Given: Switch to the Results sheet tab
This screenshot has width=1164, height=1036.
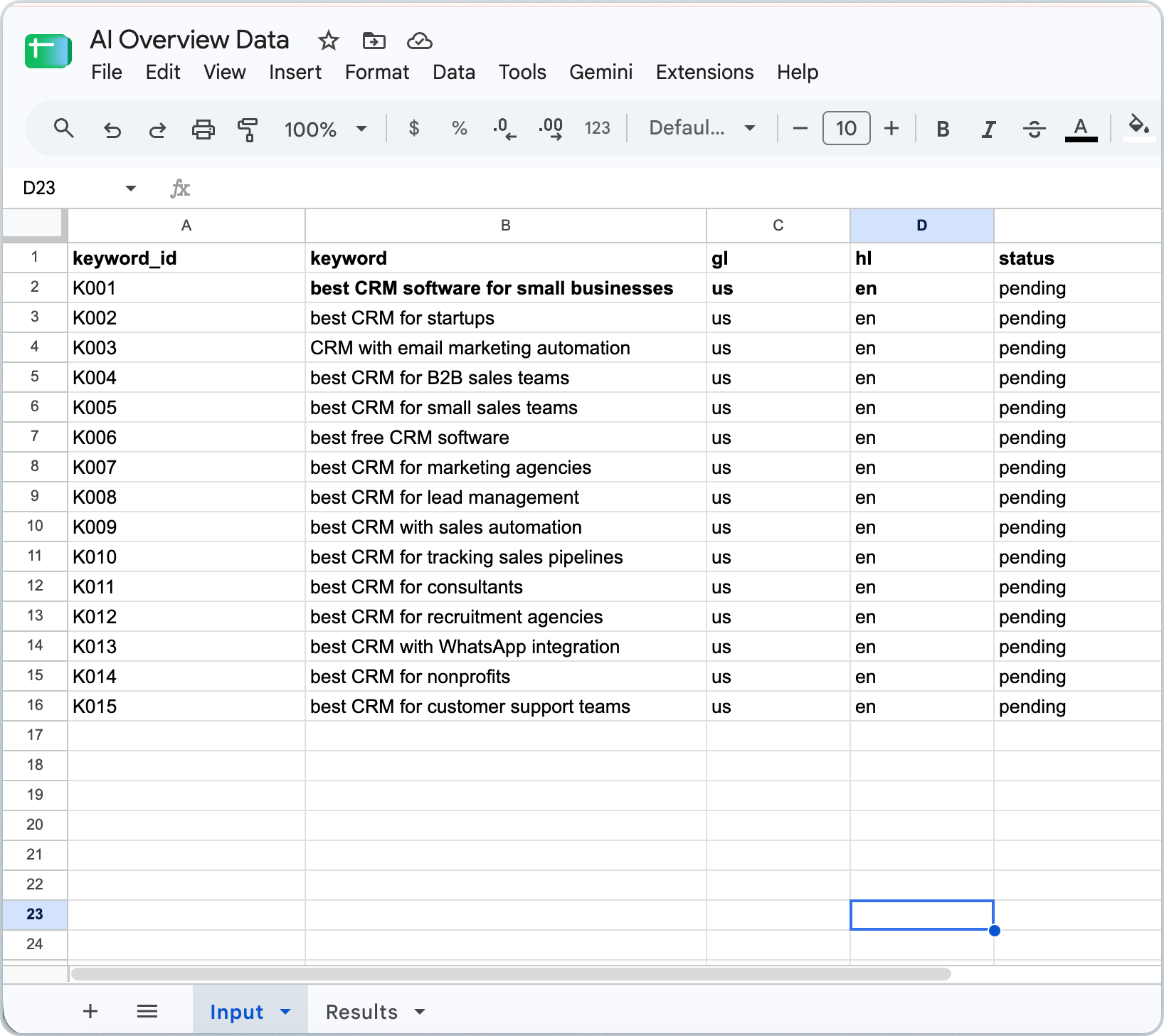Looking at the screenshot, I should coord(361,1011).
